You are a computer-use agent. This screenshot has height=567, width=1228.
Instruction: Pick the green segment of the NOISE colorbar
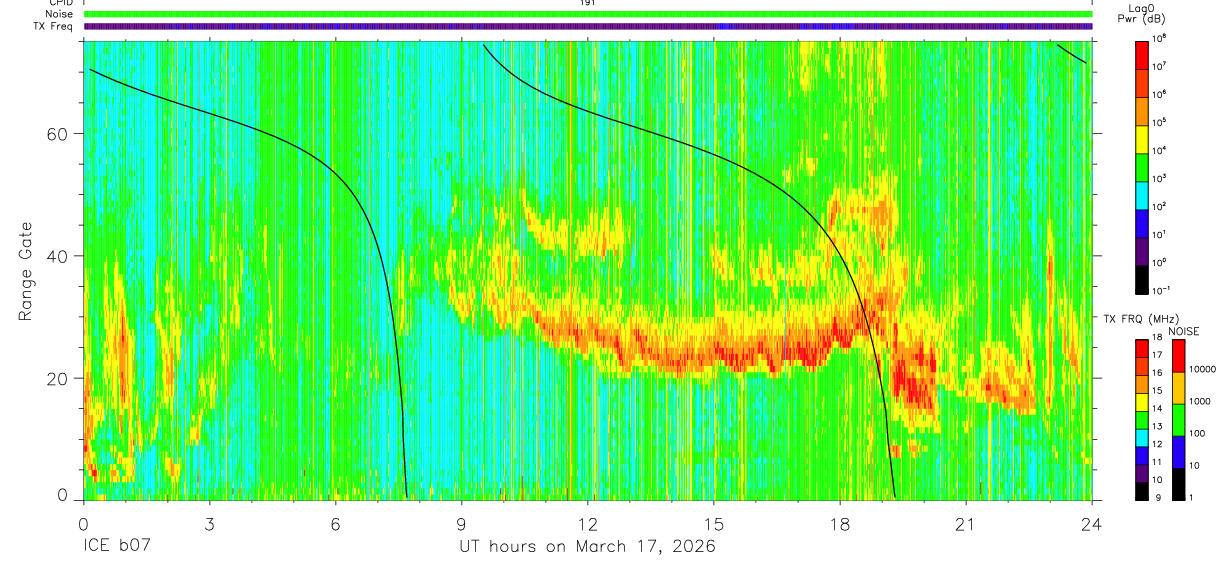pos(1177,419)
